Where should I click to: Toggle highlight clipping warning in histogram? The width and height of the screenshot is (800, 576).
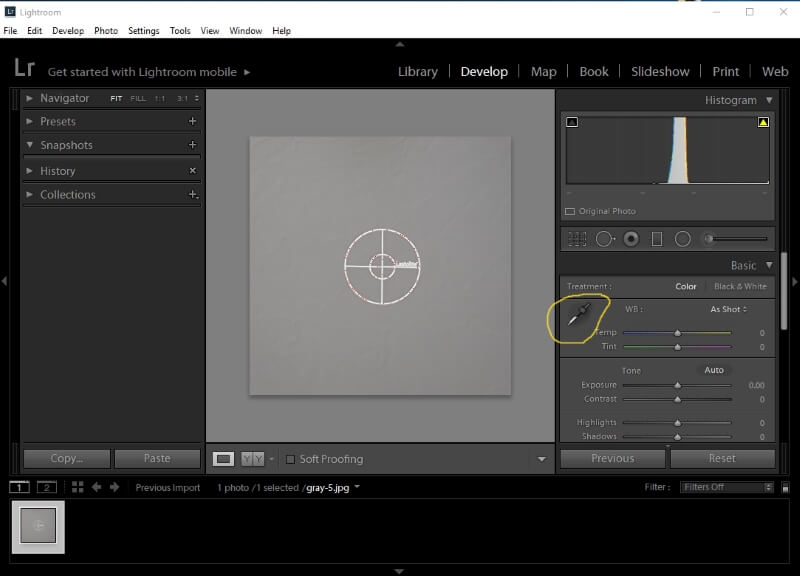[x=763, y=122]
